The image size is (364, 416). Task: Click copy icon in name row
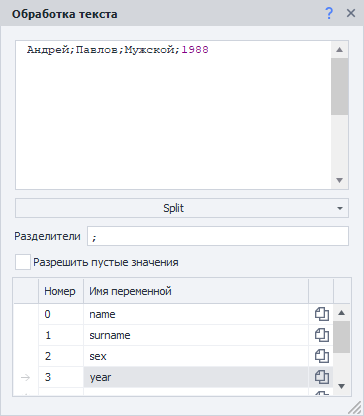pos(322,314)
